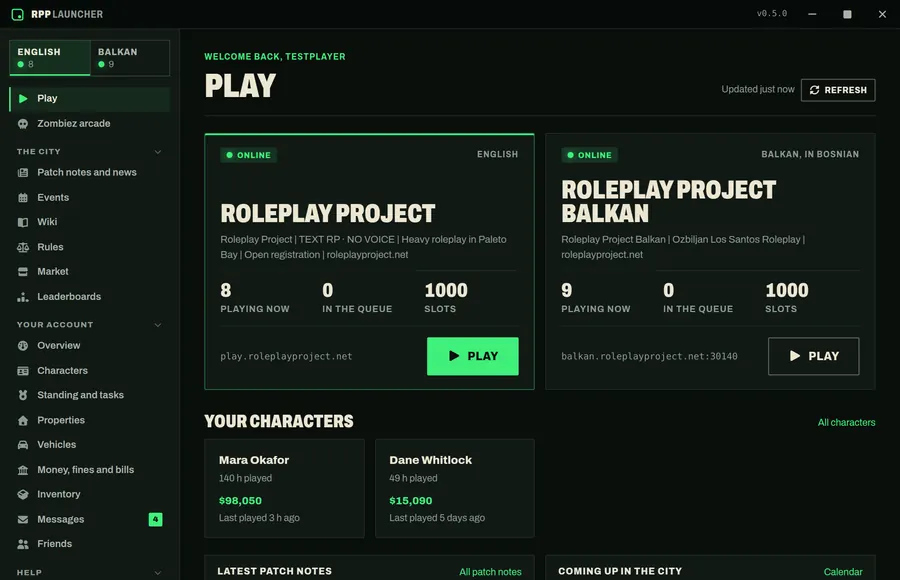Open the All characters link

coord(846,423)
